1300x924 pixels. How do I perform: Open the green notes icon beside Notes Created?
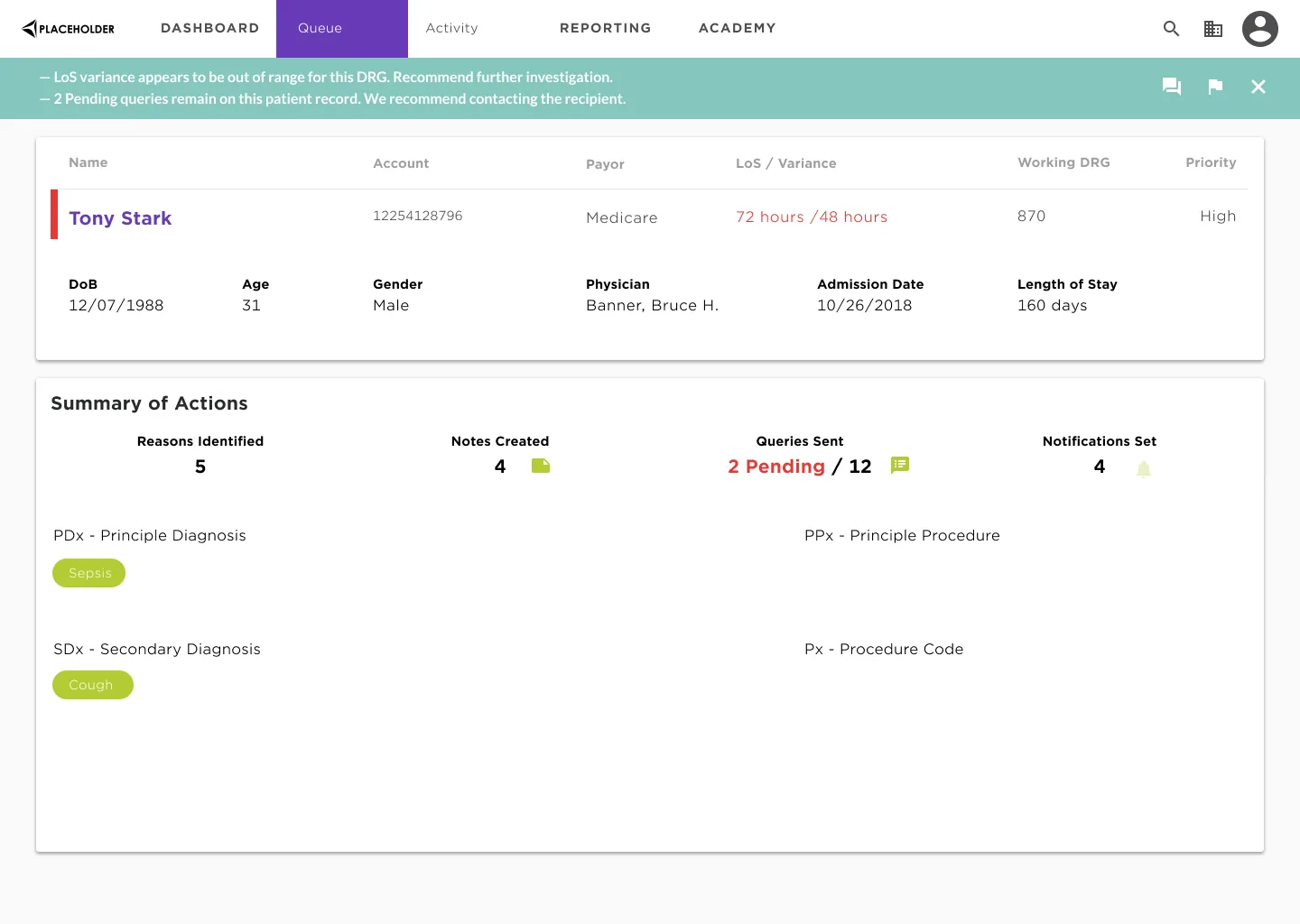[x=541, y=466]
